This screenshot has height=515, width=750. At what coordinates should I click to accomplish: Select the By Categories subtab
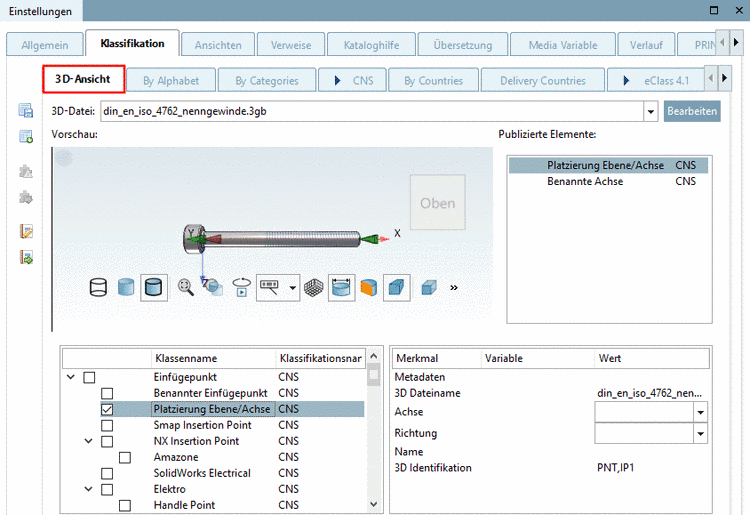click(267, 80)
